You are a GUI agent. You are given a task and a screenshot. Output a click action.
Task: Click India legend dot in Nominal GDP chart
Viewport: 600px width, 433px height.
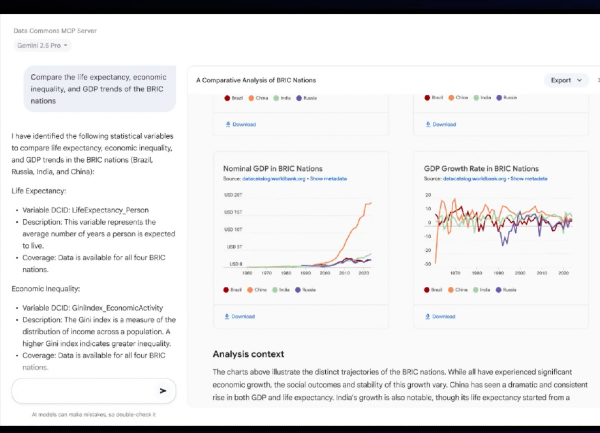[275, 290]
